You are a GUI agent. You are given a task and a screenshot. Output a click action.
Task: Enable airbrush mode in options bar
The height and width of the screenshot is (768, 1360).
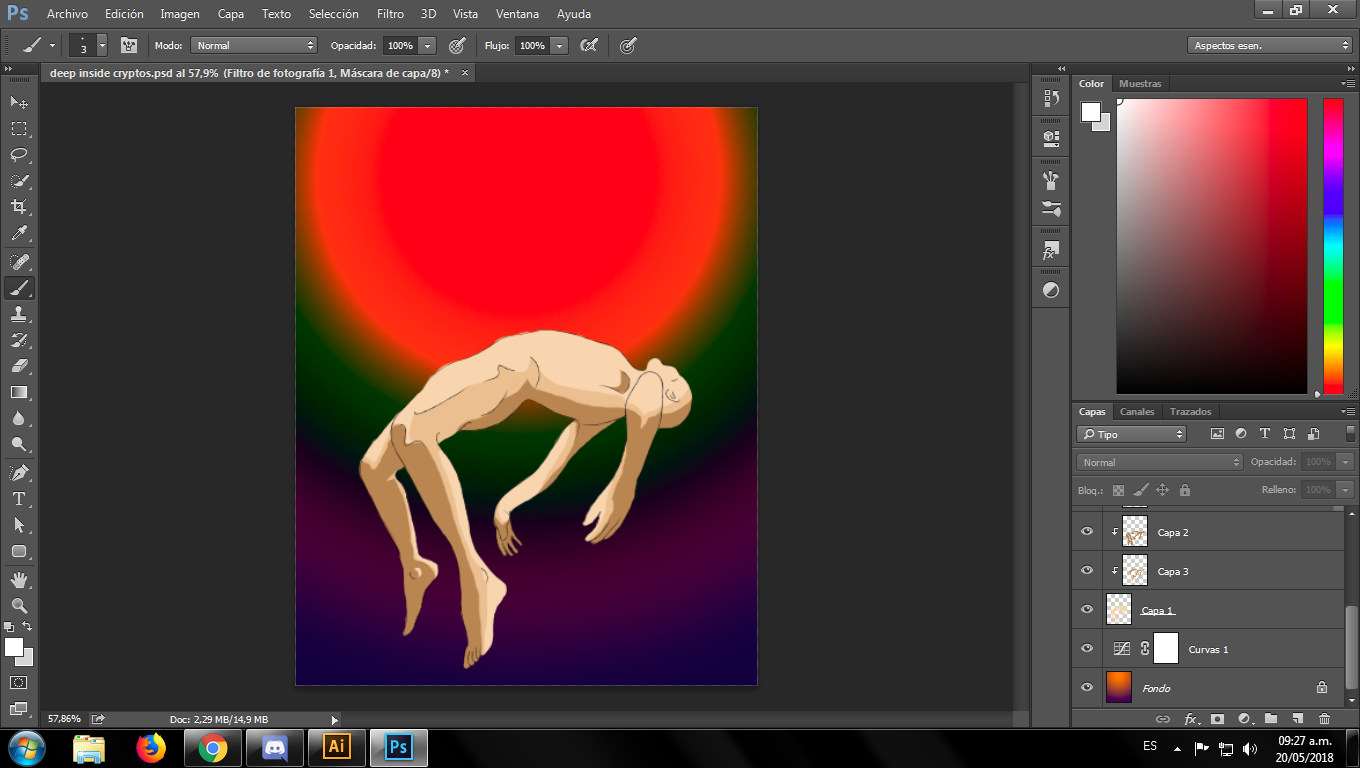click(589, 45)
